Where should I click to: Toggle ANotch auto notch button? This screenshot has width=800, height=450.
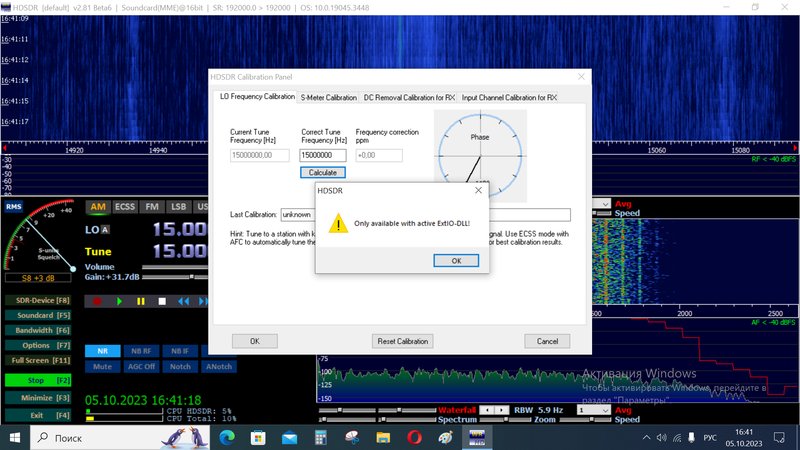point(219,366)
